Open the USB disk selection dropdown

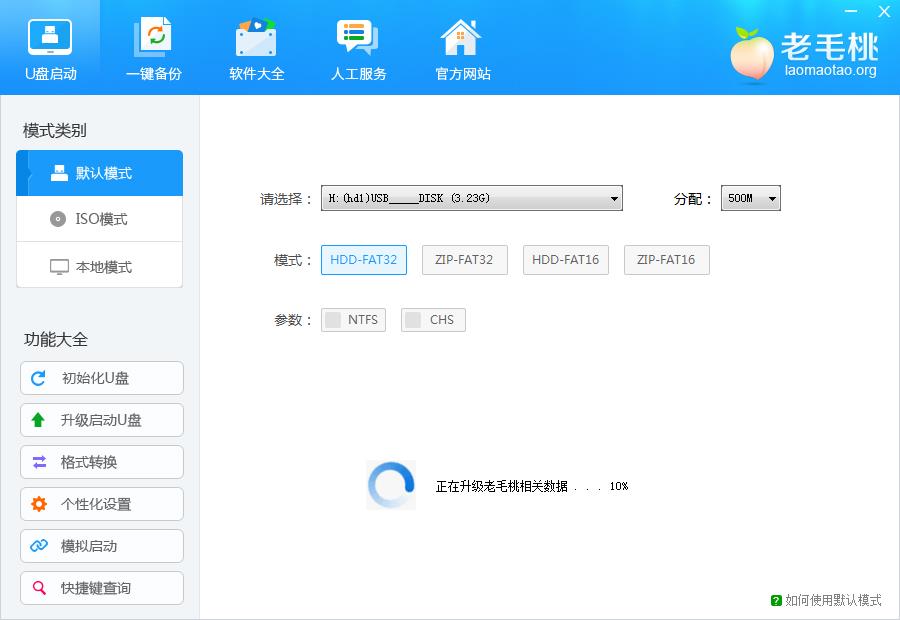click(614, 197)
